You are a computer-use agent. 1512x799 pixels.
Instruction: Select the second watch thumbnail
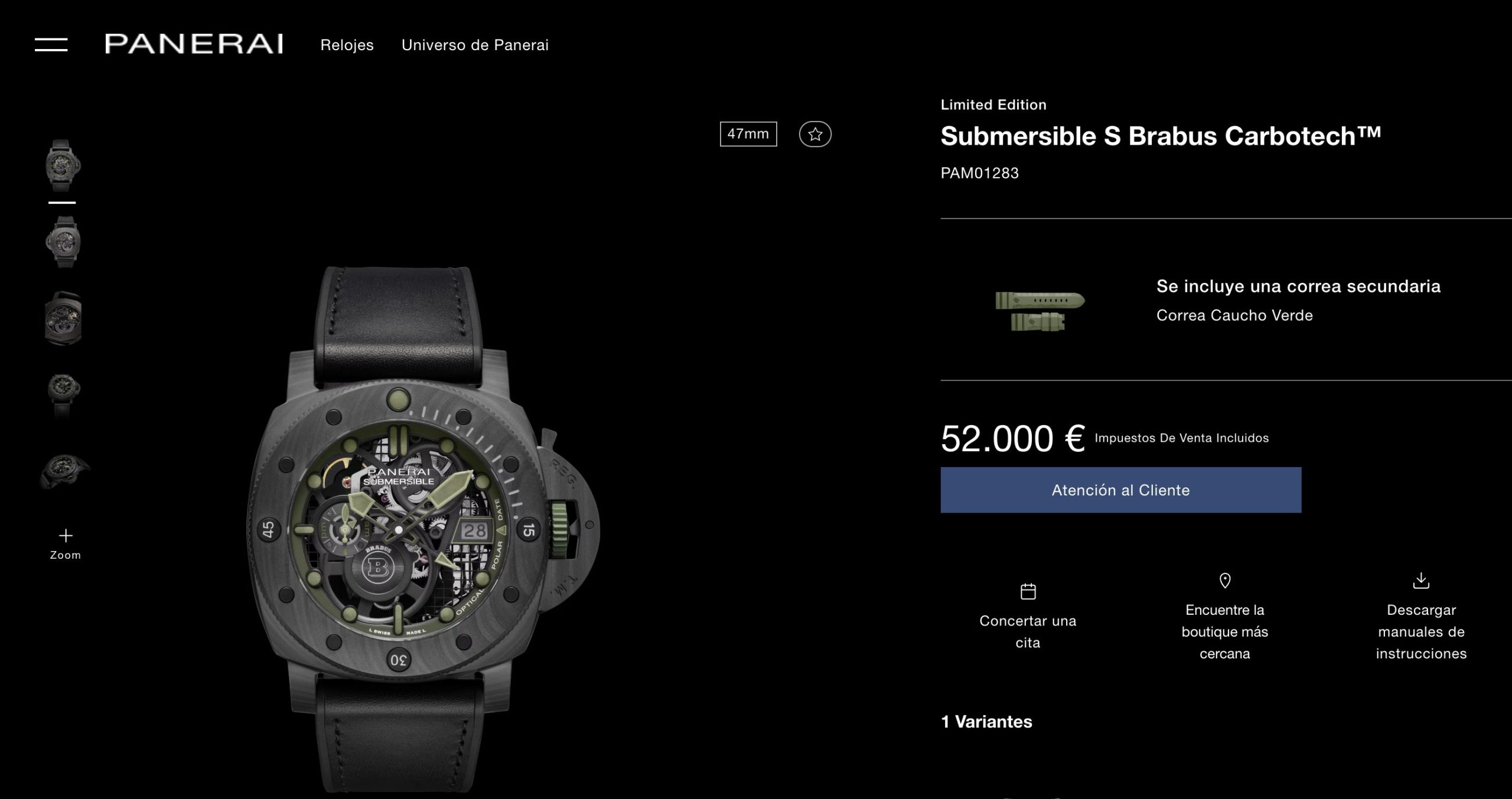(63, 242)
